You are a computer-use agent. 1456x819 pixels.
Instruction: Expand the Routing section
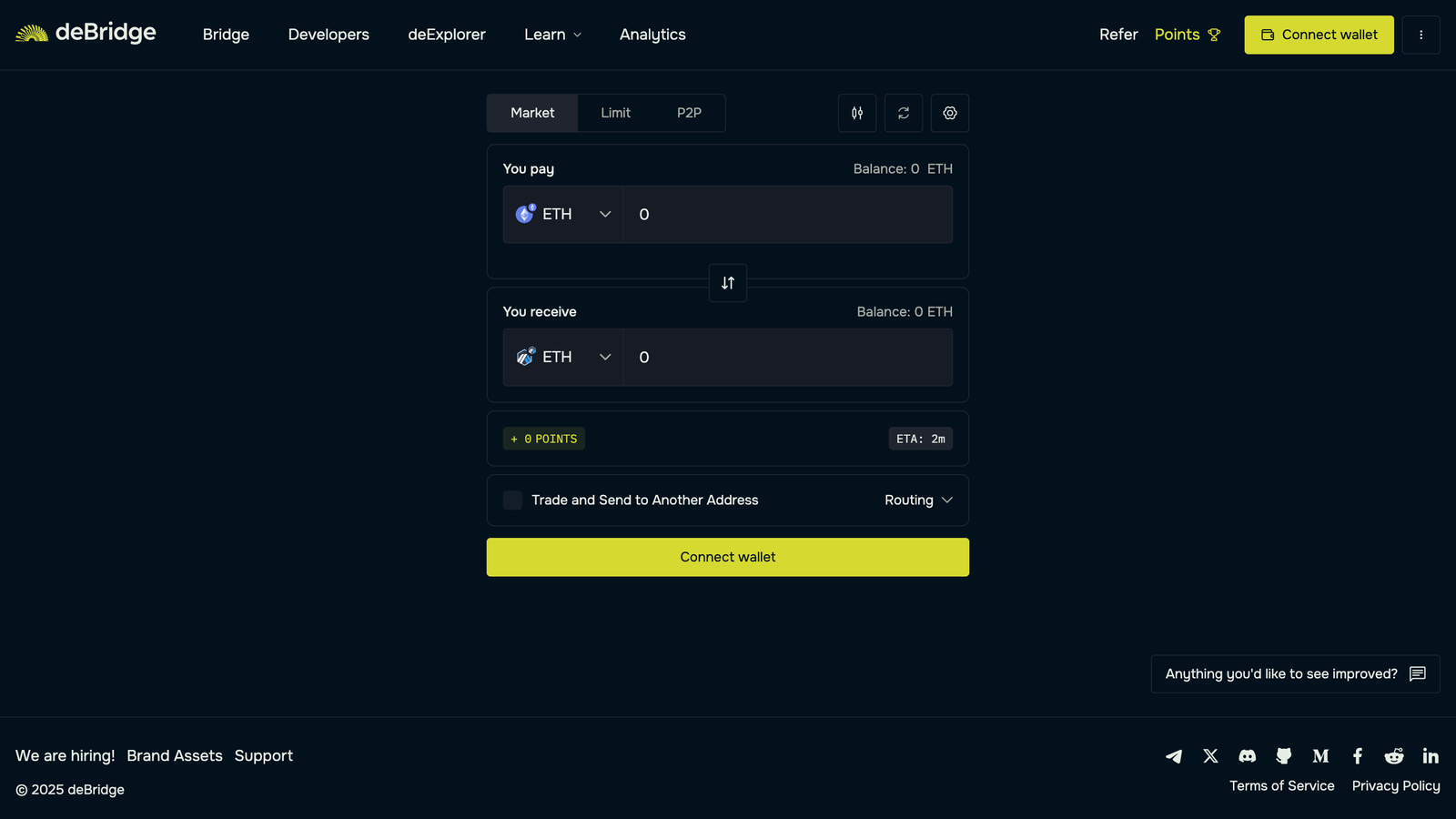pyautogui.click(x=917, y=500)
